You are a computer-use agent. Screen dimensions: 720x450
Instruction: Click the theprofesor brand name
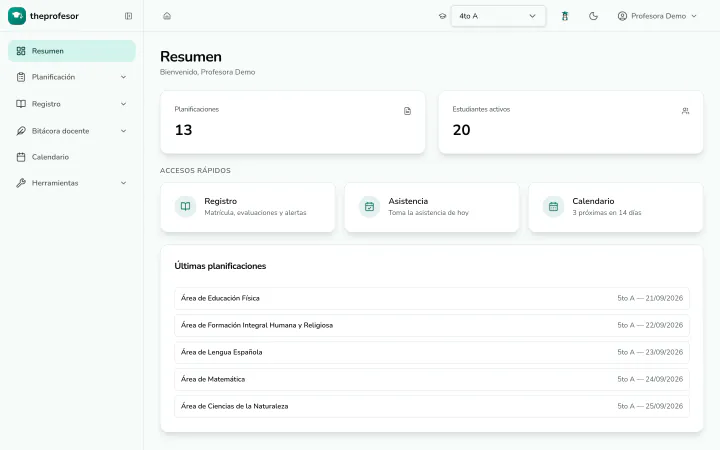54,16
